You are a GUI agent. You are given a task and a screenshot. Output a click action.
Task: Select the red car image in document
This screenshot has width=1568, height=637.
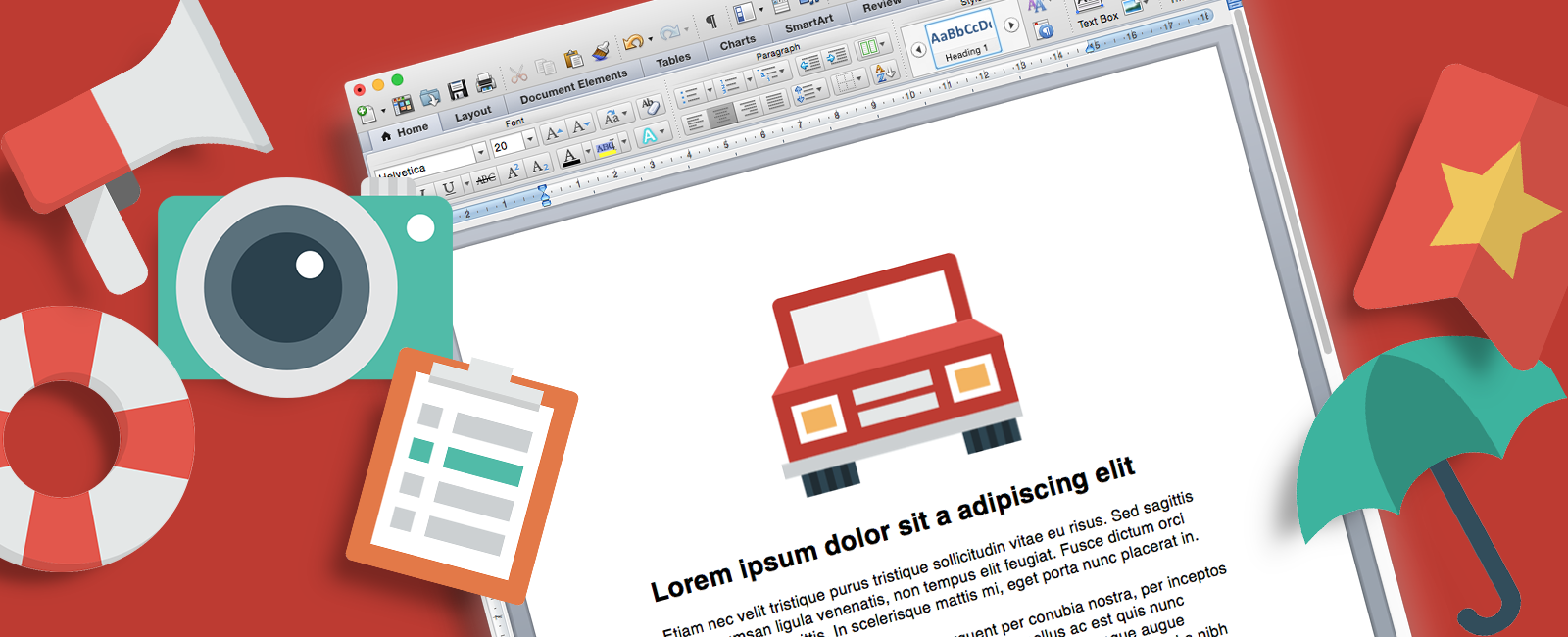tap(897, 377)
